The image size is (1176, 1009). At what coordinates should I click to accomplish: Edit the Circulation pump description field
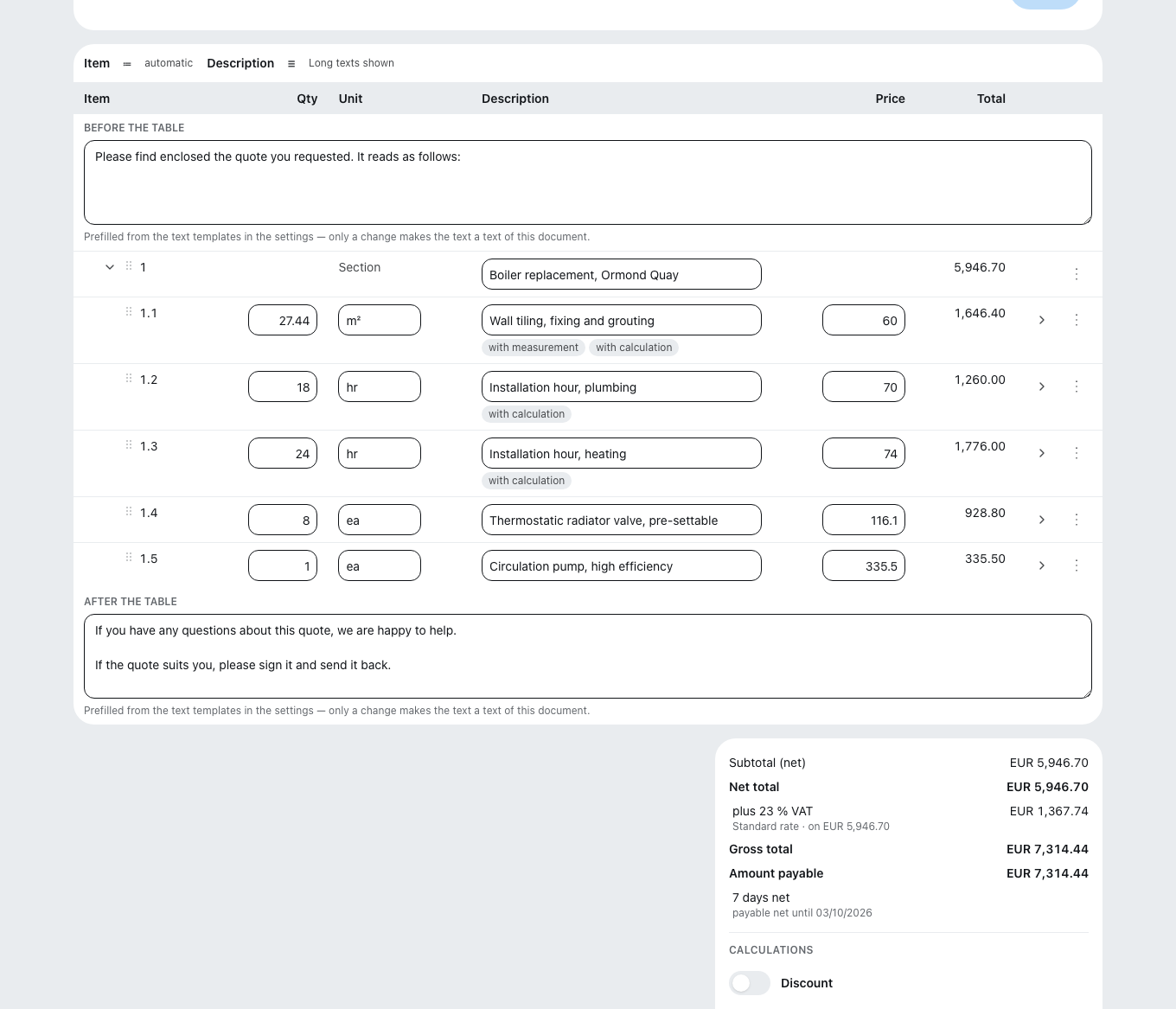click(x=622, y=565)
